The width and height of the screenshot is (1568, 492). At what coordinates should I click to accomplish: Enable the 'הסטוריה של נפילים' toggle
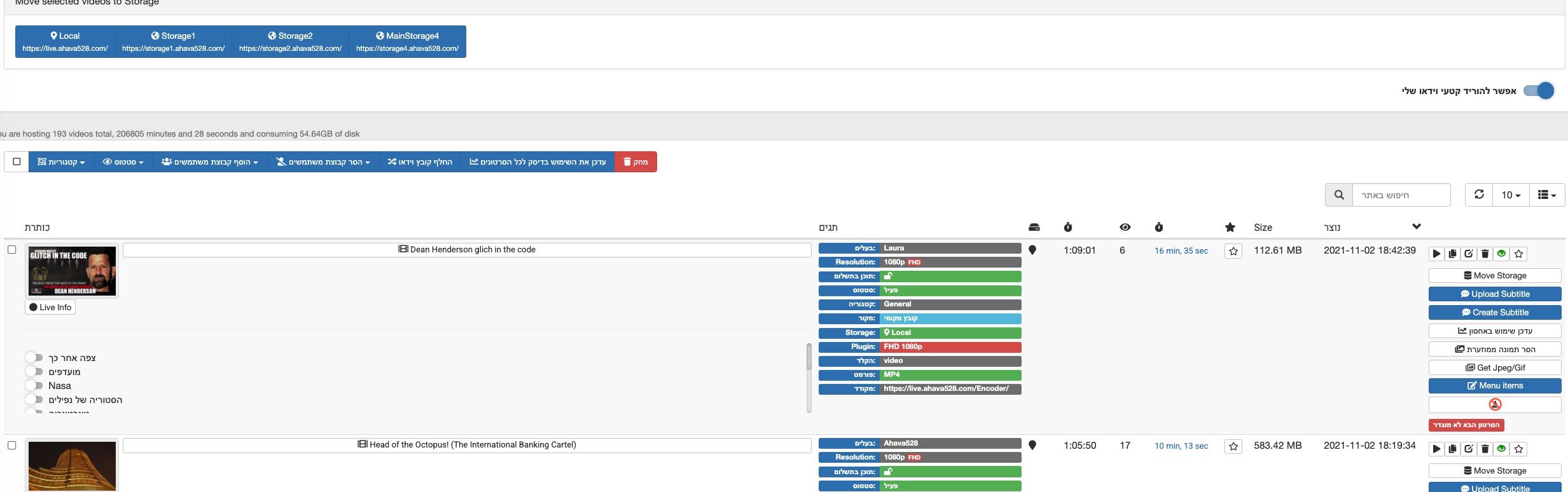[34, 399]
